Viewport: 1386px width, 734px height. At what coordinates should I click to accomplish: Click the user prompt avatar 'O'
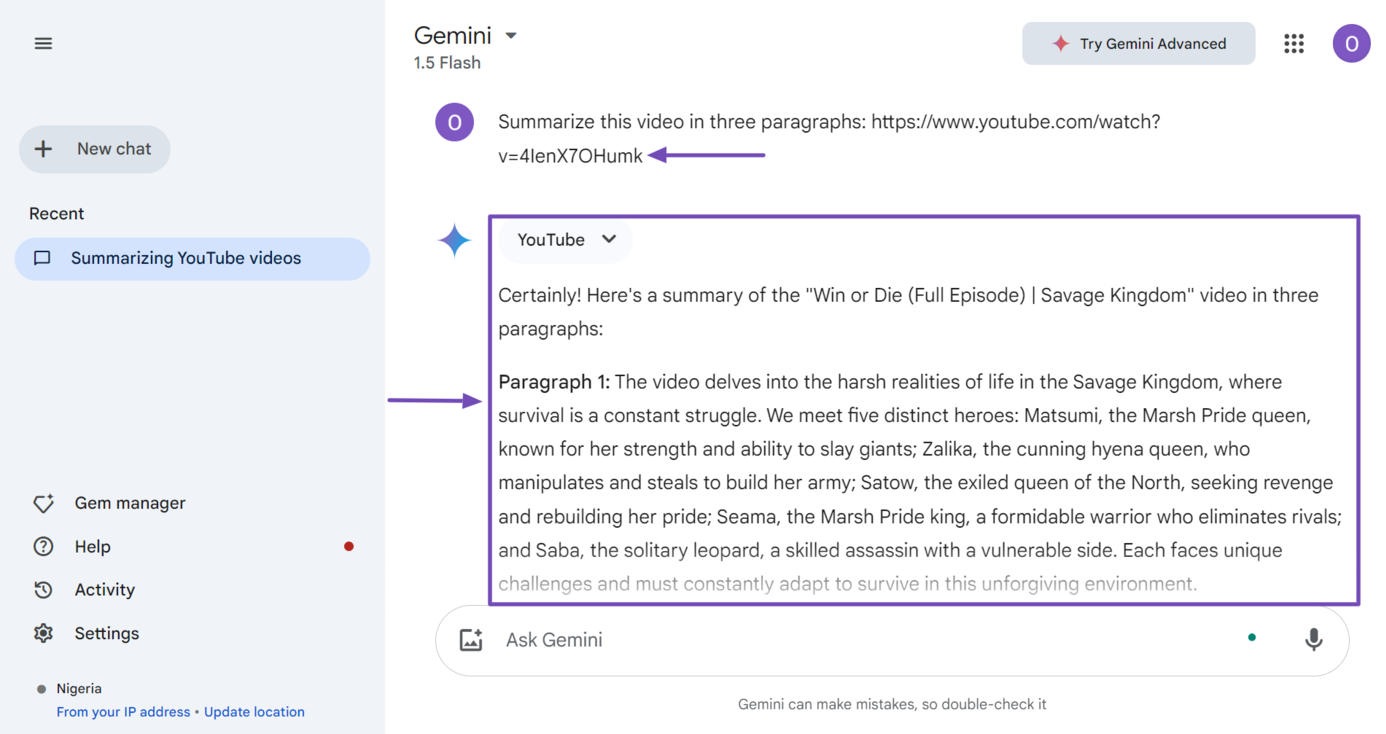coord(454,123)
